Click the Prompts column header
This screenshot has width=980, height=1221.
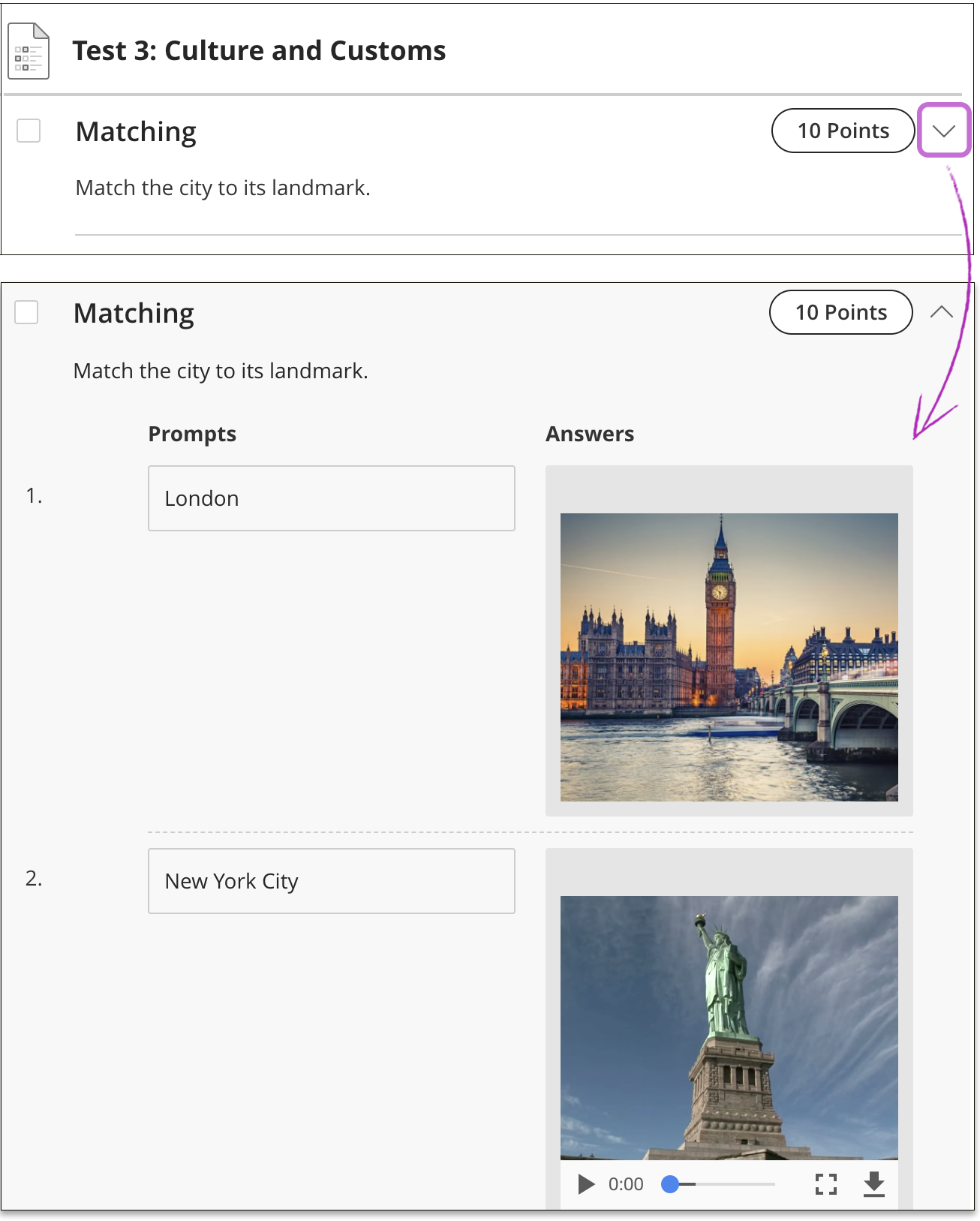tap(192, 434)
